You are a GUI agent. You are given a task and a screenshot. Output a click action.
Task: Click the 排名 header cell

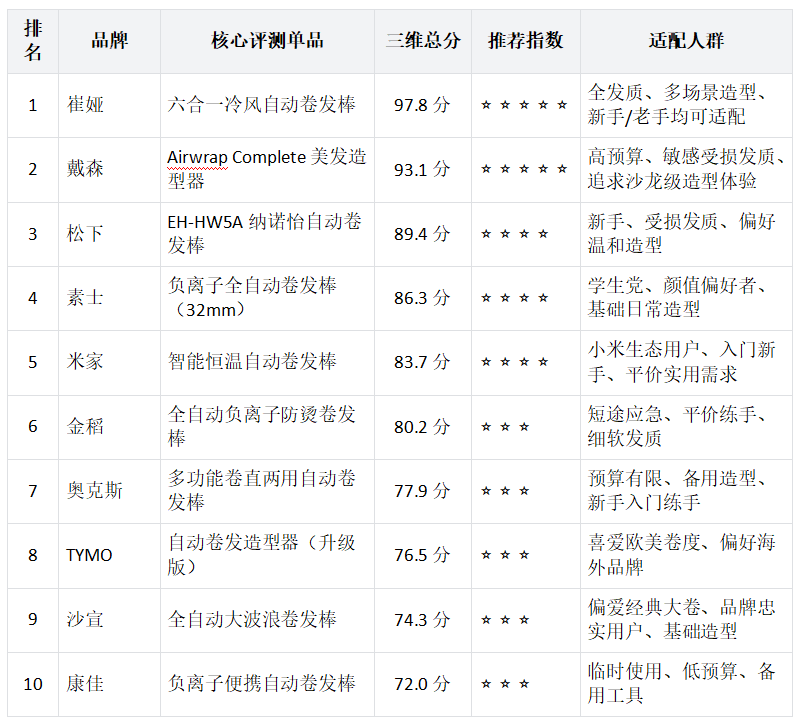[x=33, y=41]
